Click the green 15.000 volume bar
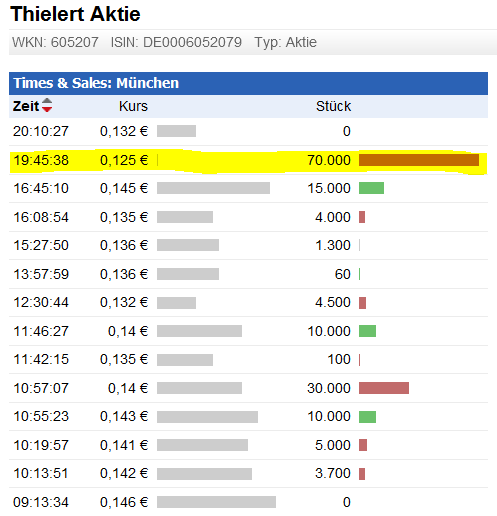Screen dimensions: 497x516 click(x=371, y=188)
